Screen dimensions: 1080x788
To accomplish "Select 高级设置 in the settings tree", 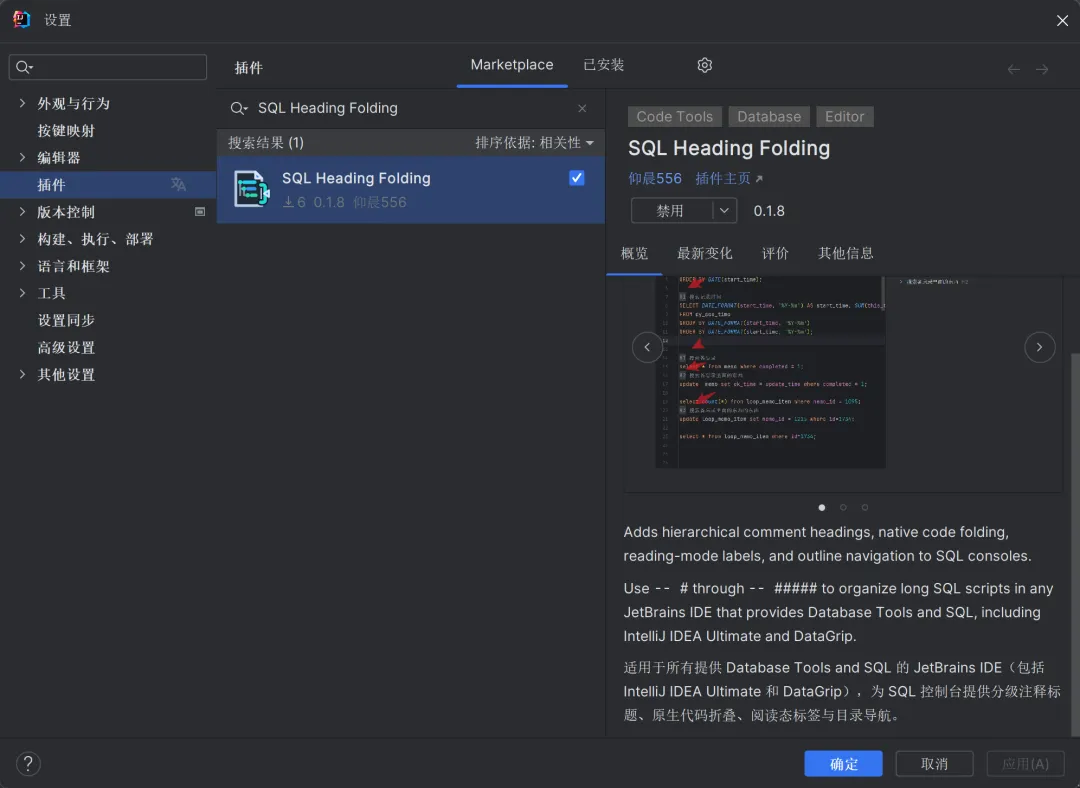I will point(66,347).
